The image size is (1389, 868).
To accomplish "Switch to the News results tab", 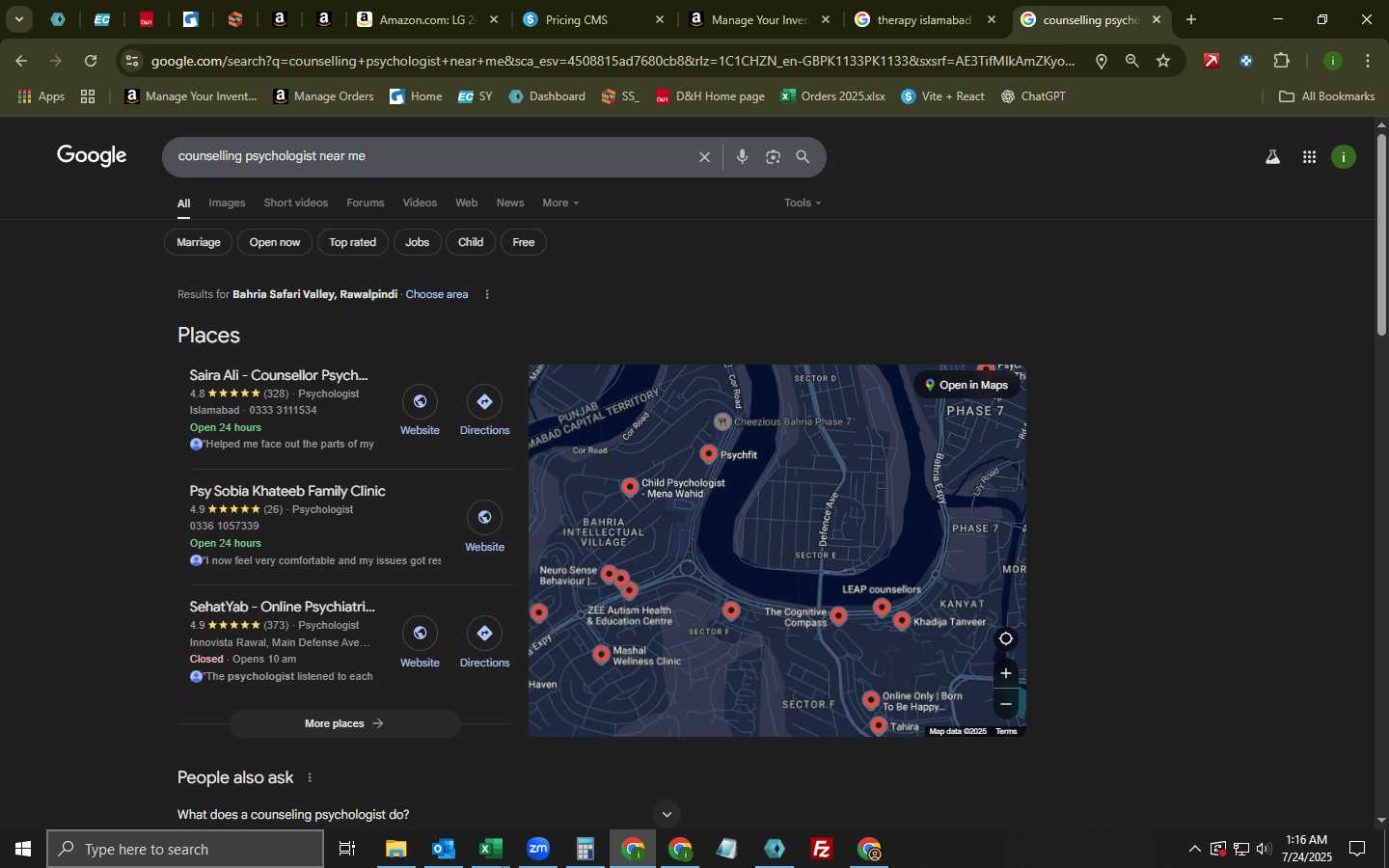I will (510, 203).
